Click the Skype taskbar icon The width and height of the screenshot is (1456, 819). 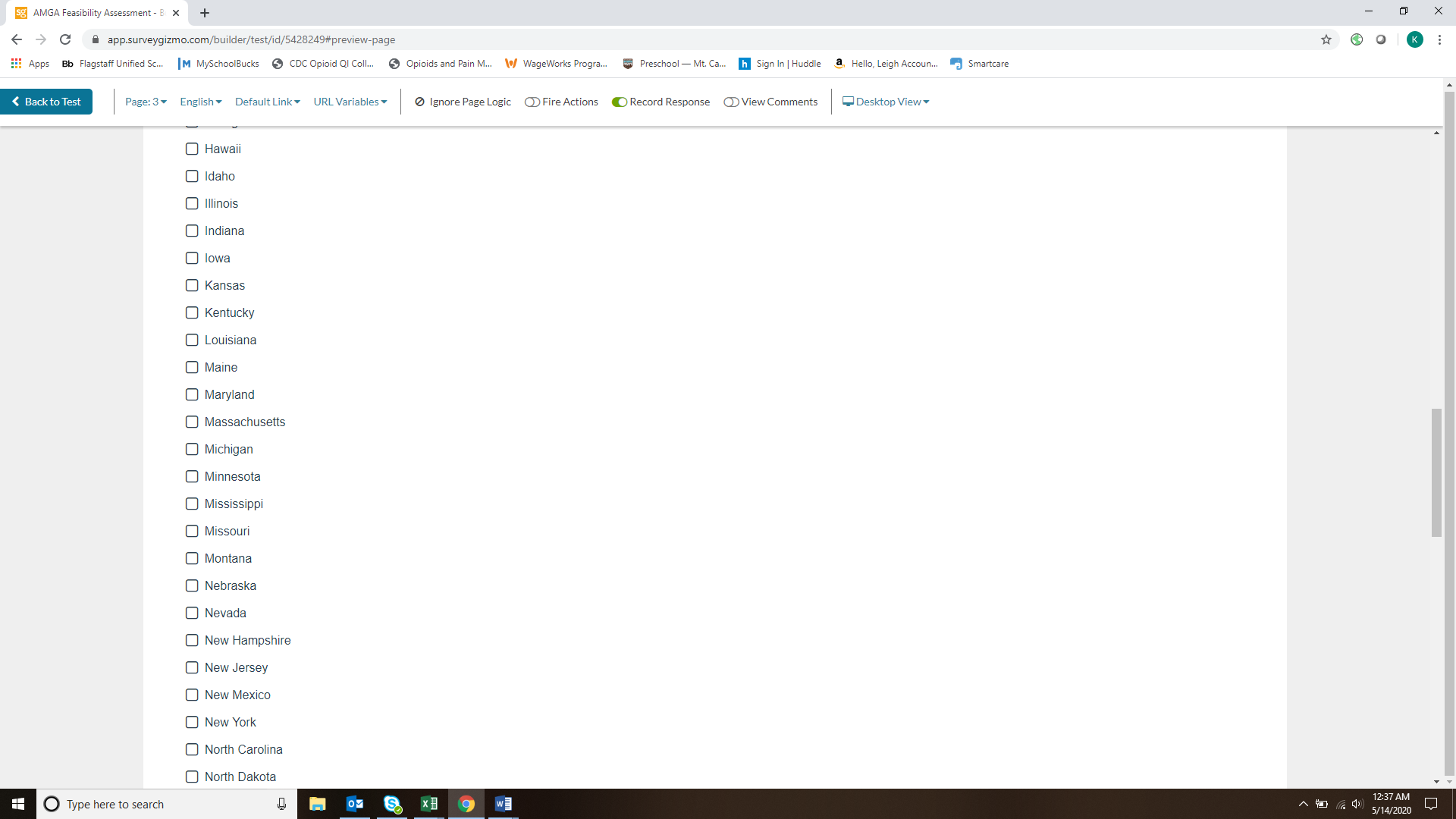pos(392,804)
